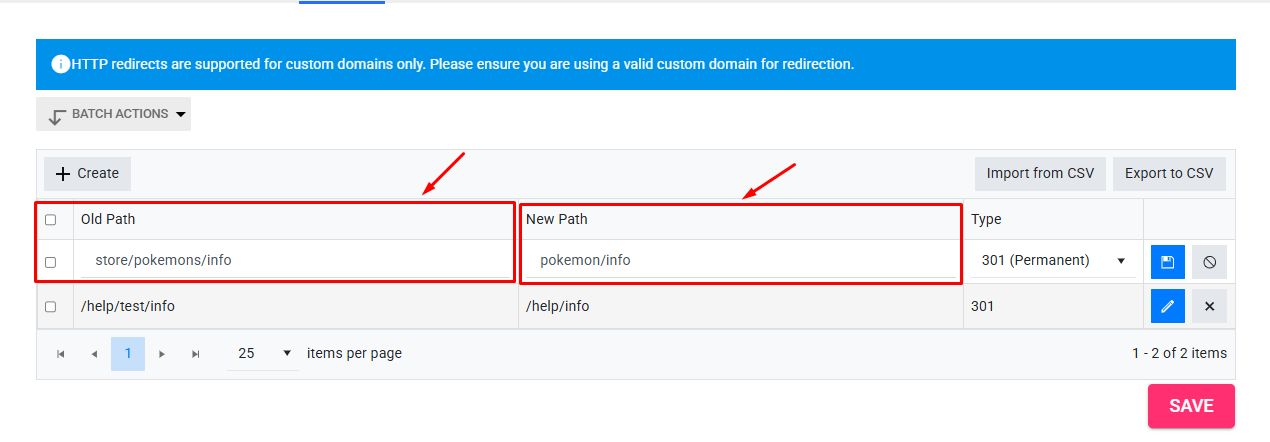The height and width of the screenshot is (442, 1270).
Task: Click Import from CSV
Action: 1040,173
